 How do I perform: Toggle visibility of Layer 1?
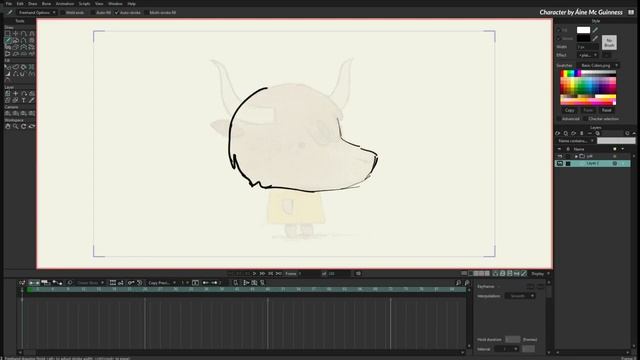[560, 163]
